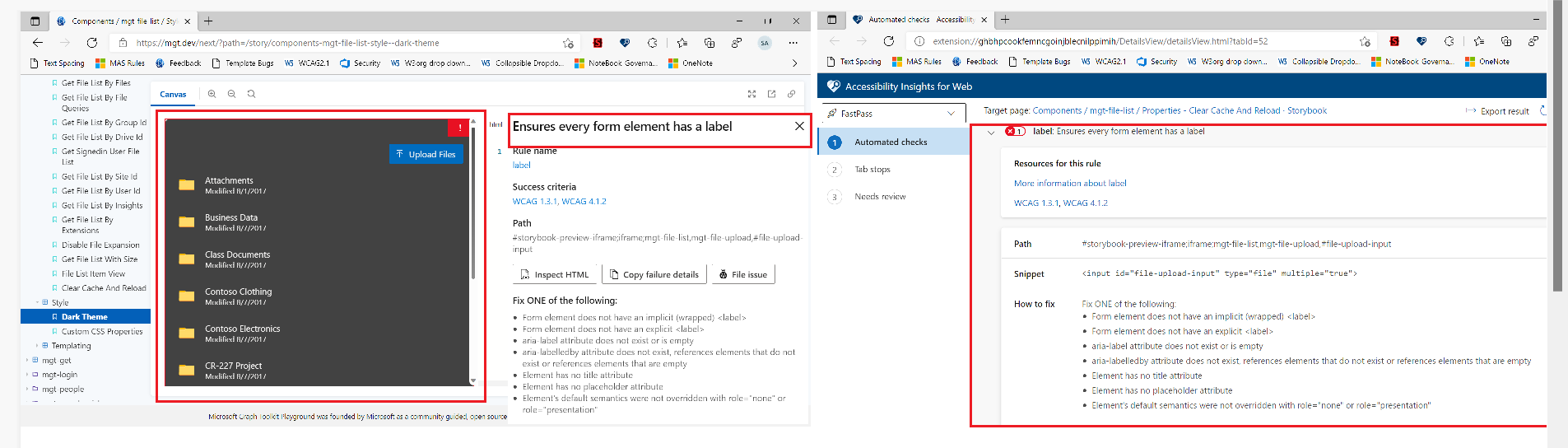Select Automated checks in FastPass navigation
This screenshot has height=448, width=1568.
893,142
